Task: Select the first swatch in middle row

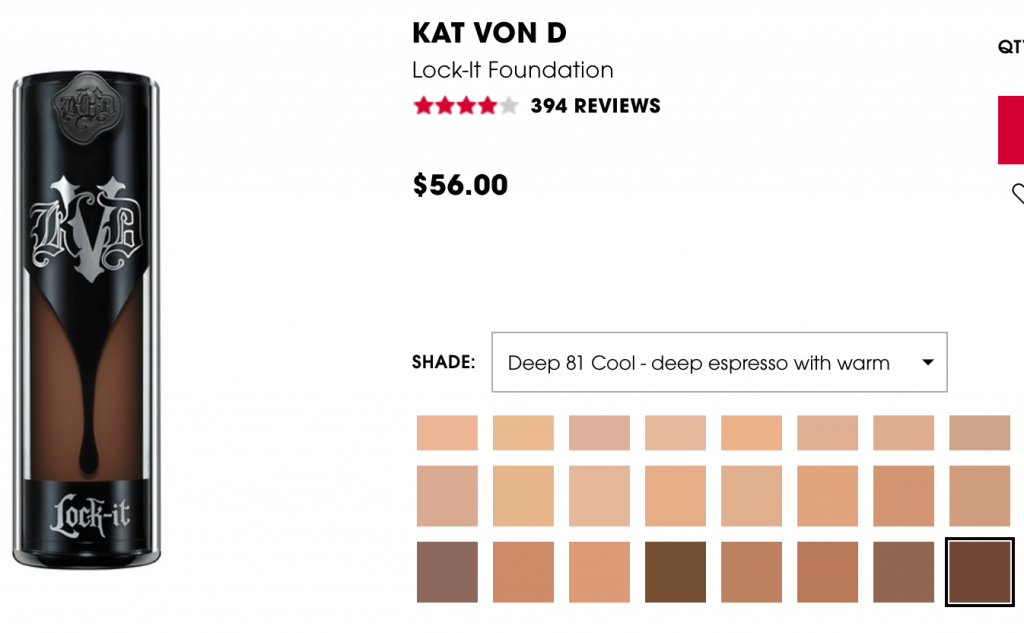Action: coord(447,496)
